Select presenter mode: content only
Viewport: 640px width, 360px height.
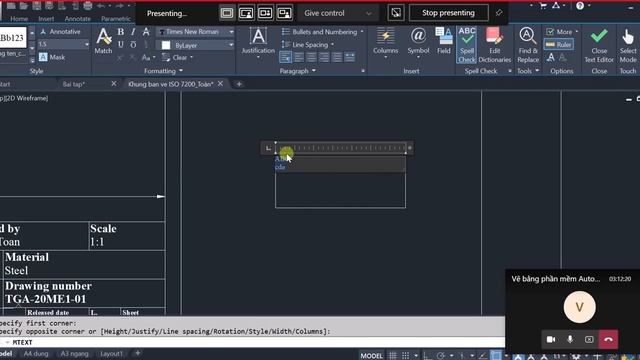(x=227, y=13)
